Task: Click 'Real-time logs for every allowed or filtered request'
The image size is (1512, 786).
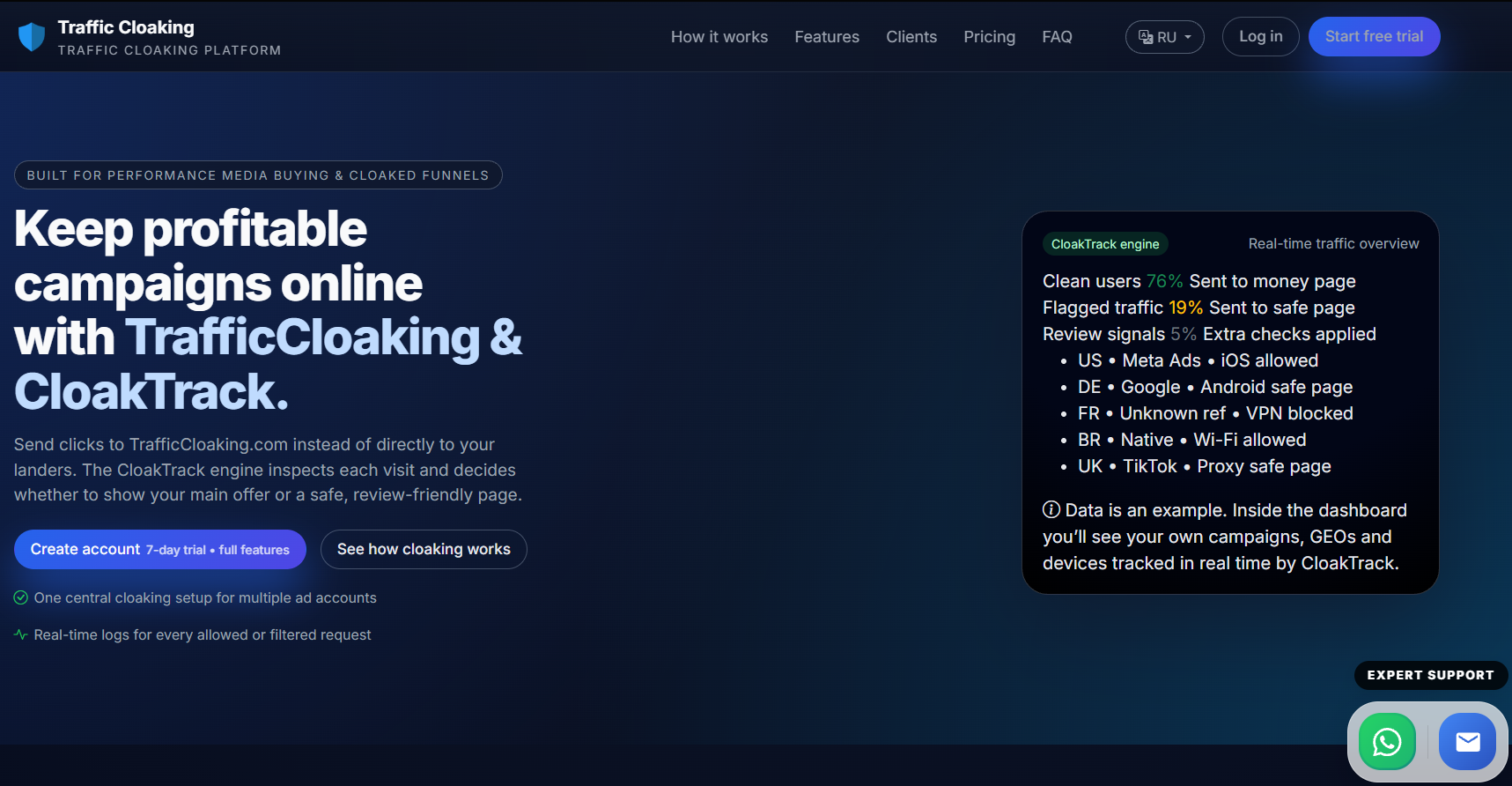Action: pos(203,634)
